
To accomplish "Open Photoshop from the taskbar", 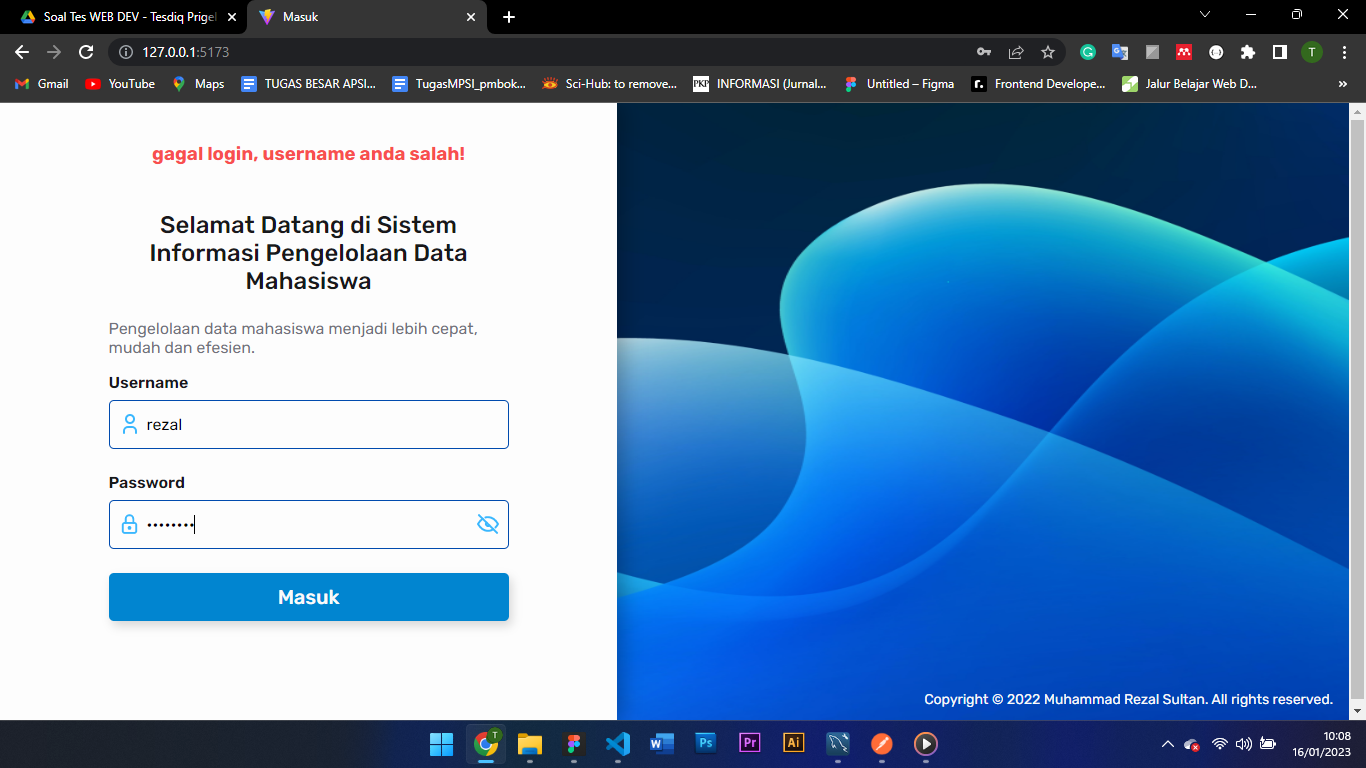I will click(705, 744).
